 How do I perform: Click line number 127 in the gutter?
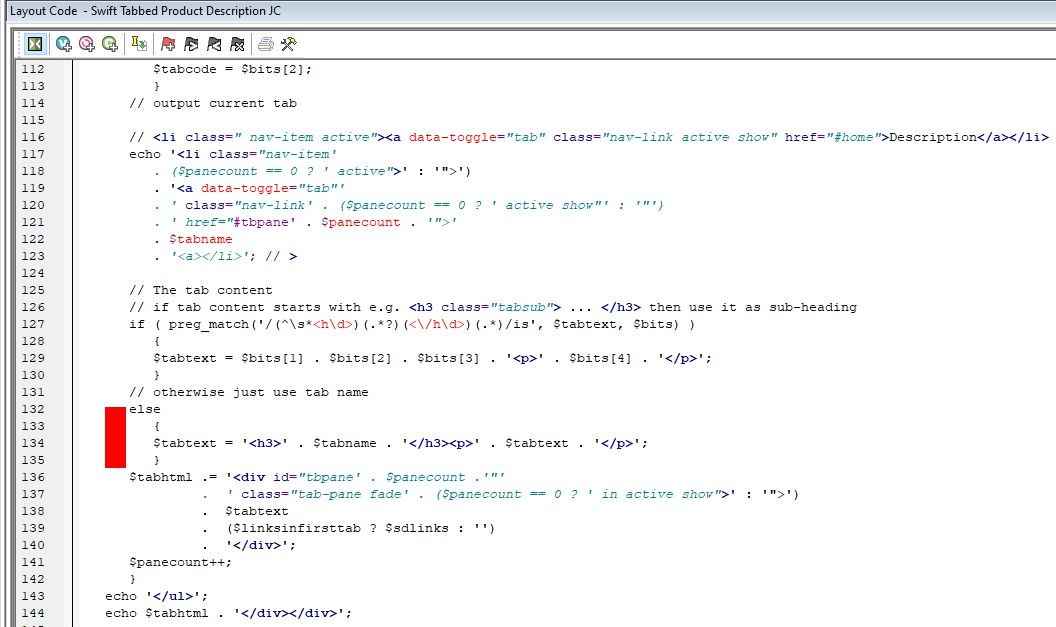tap(33, 324)
